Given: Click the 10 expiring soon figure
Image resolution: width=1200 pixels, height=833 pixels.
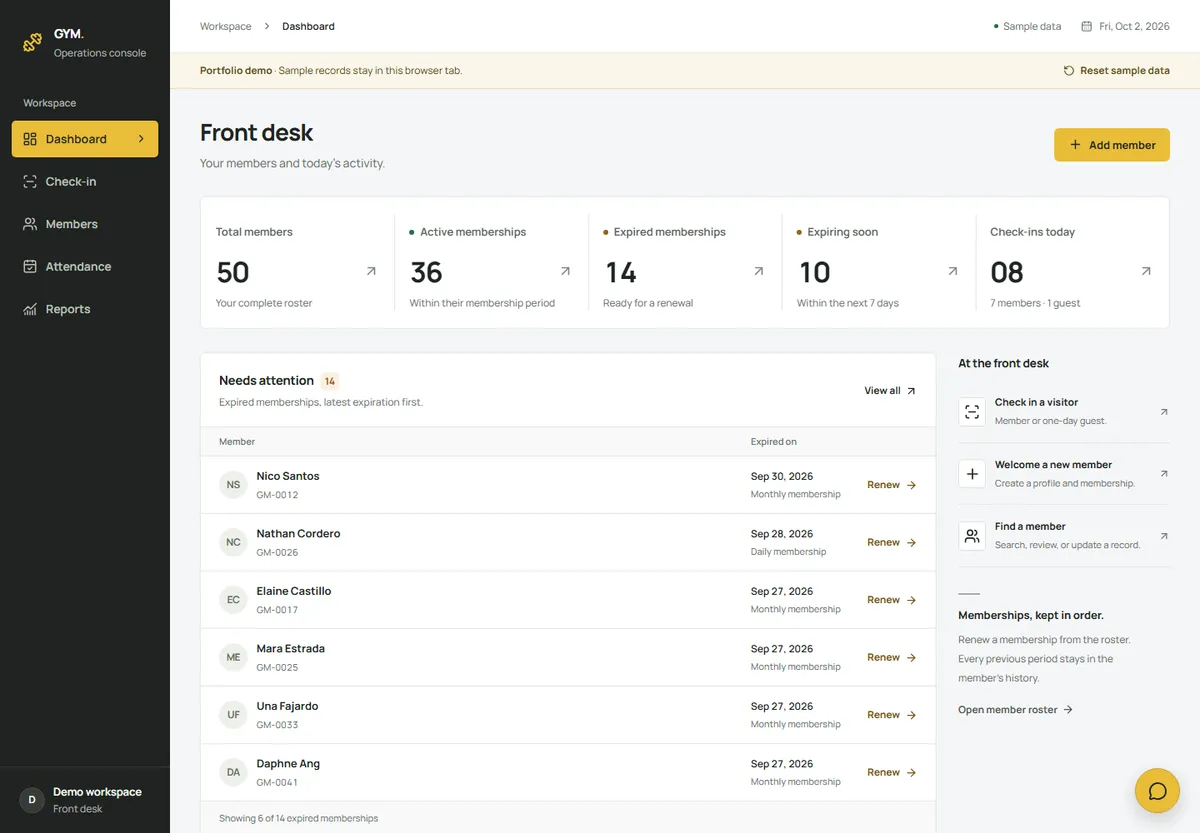Looking at the screenshot, I should 815,272.
